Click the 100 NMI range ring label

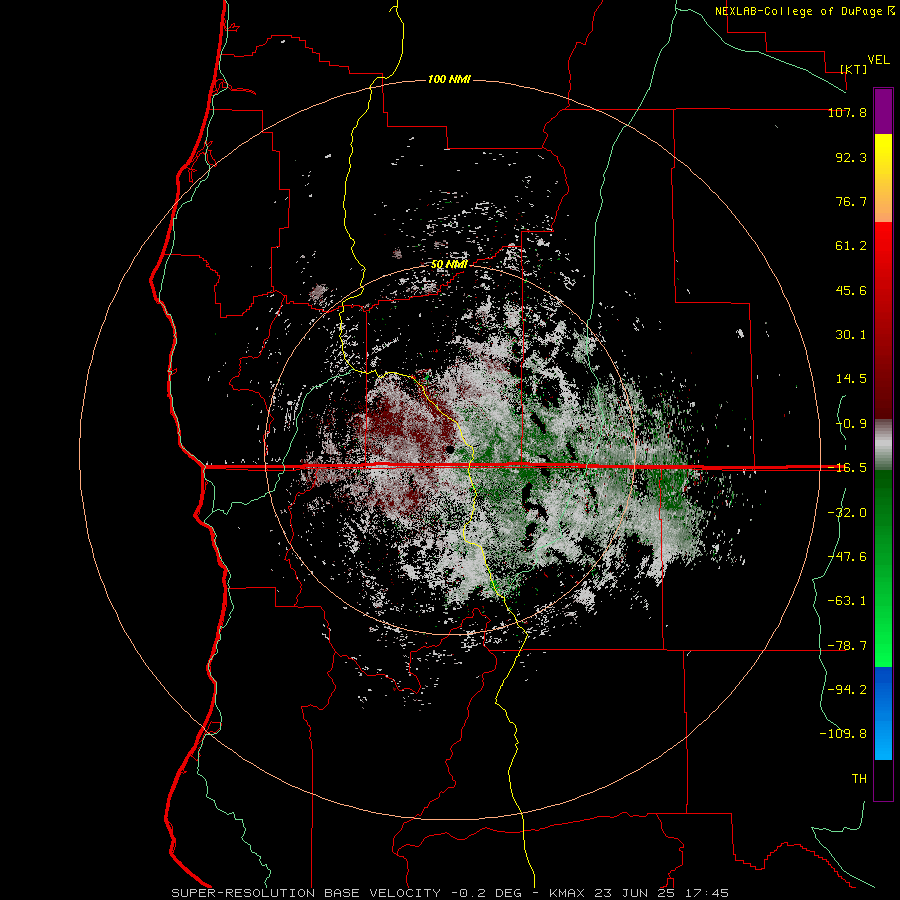coord(449,79)
